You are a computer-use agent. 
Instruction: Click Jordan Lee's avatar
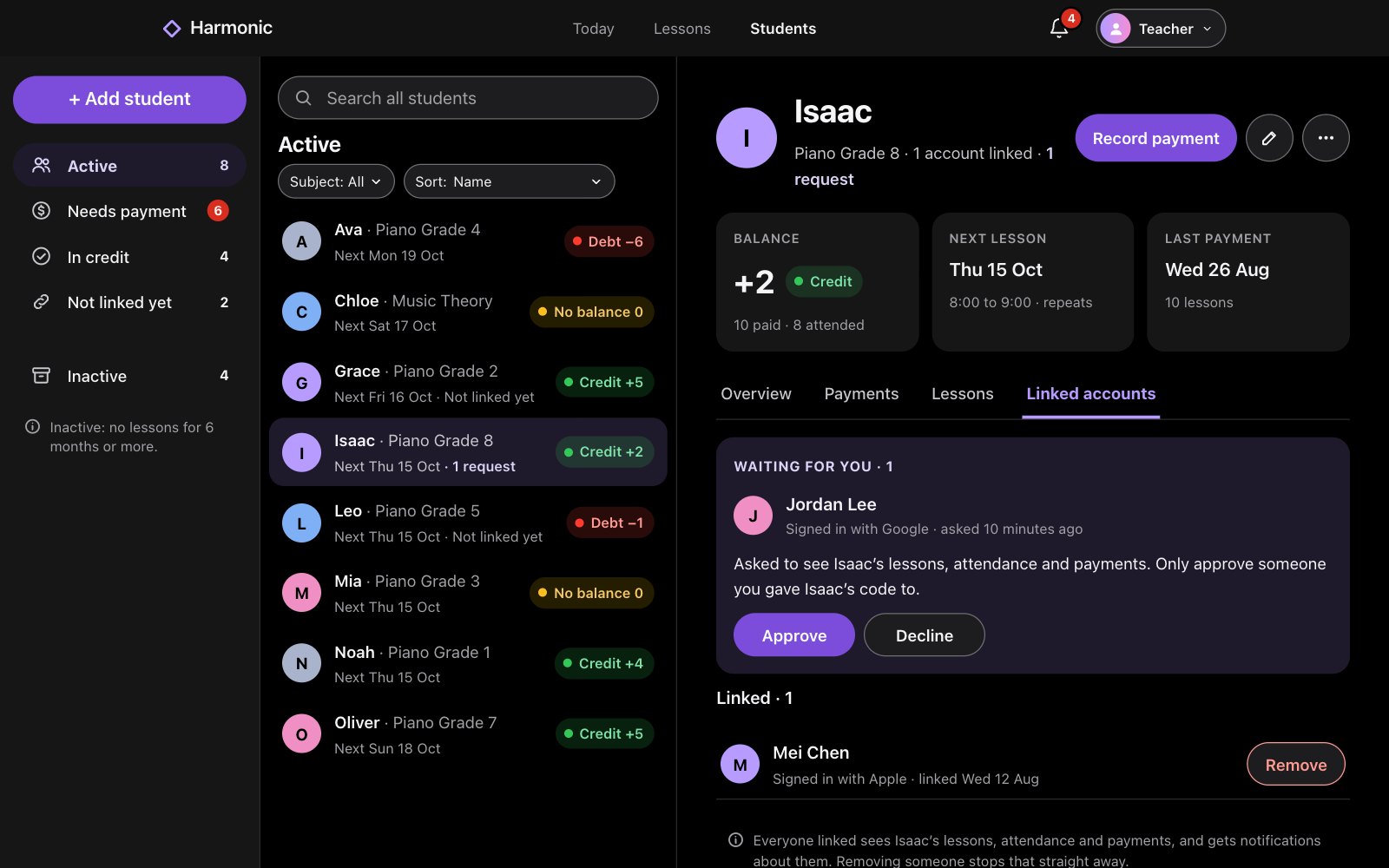pyautogui.click(x=753, y=516)
